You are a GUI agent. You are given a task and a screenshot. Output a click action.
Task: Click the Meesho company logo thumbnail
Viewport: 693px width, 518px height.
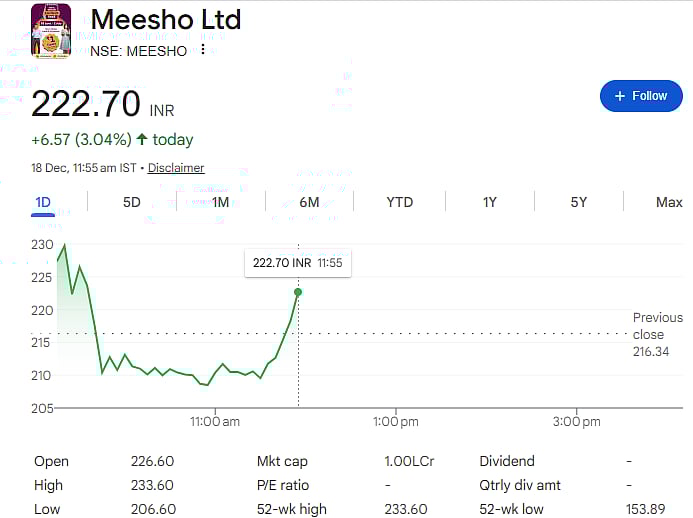(51, 31)
